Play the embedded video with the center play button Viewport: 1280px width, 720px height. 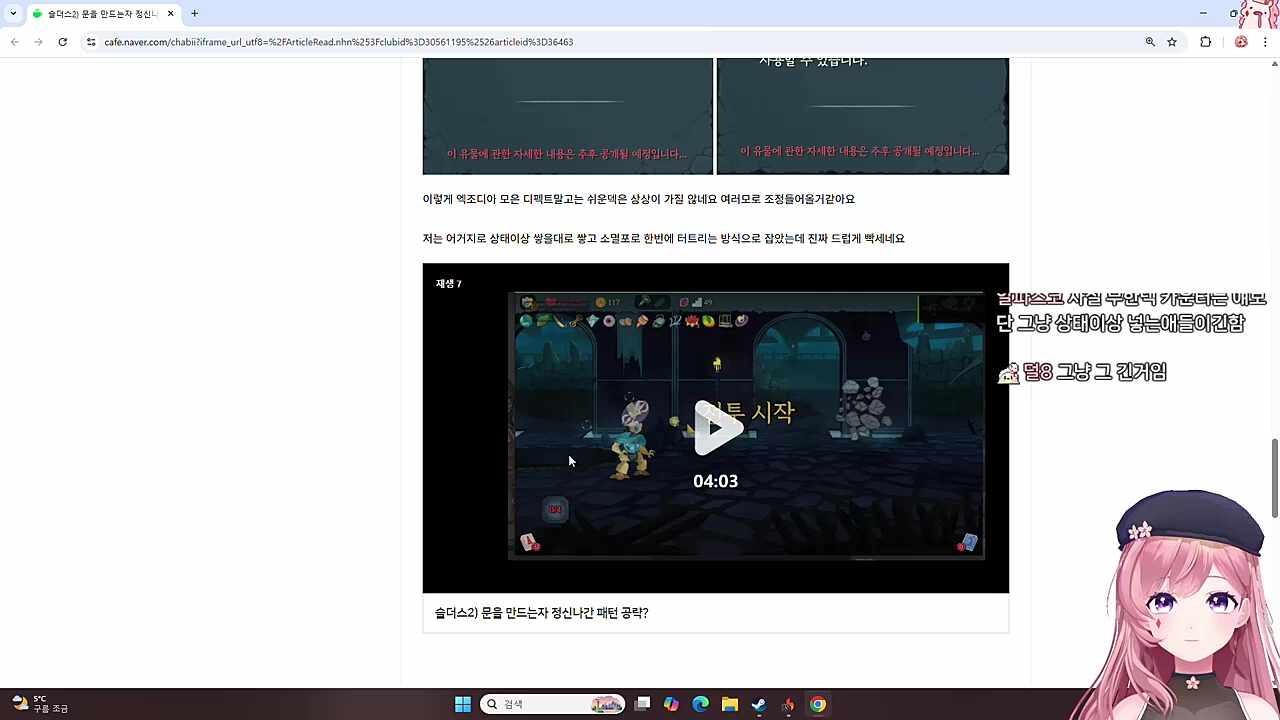point(717,427)
